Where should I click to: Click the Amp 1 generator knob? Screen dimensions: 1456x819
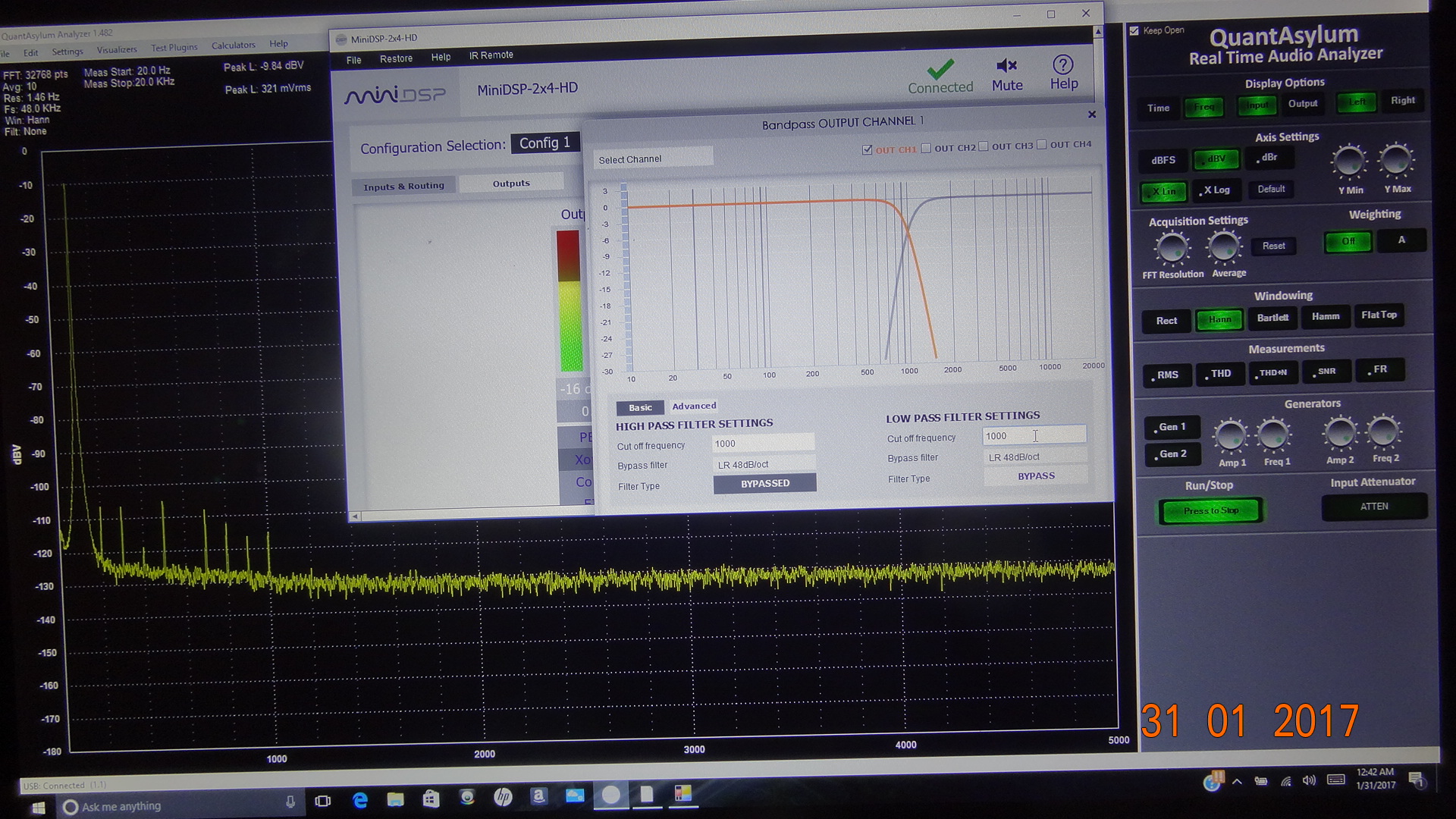(1230, 436)
